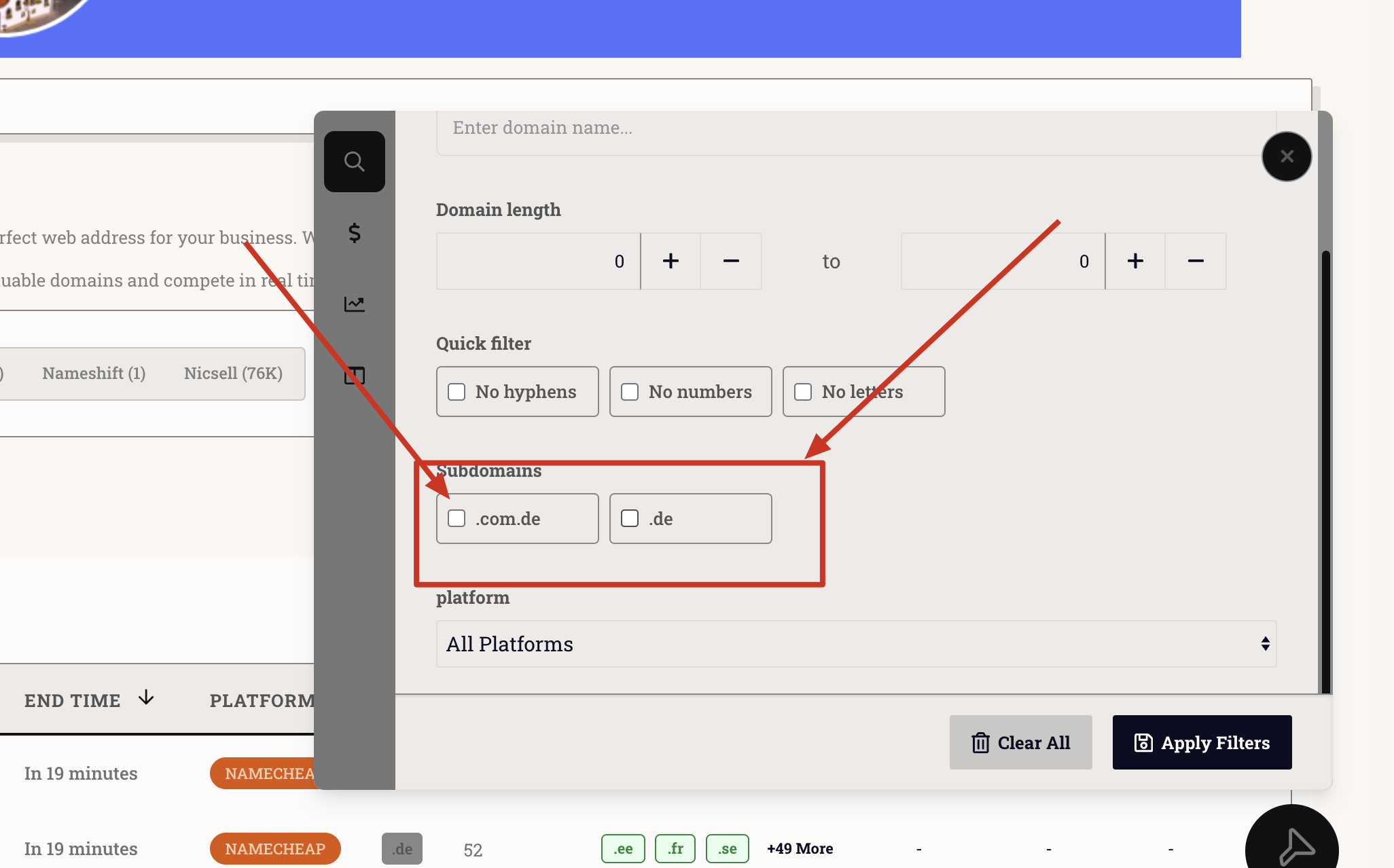This screenshot has width=1394, height=868.
Task: Open the search filter tab icon
Action: [354, 162]
